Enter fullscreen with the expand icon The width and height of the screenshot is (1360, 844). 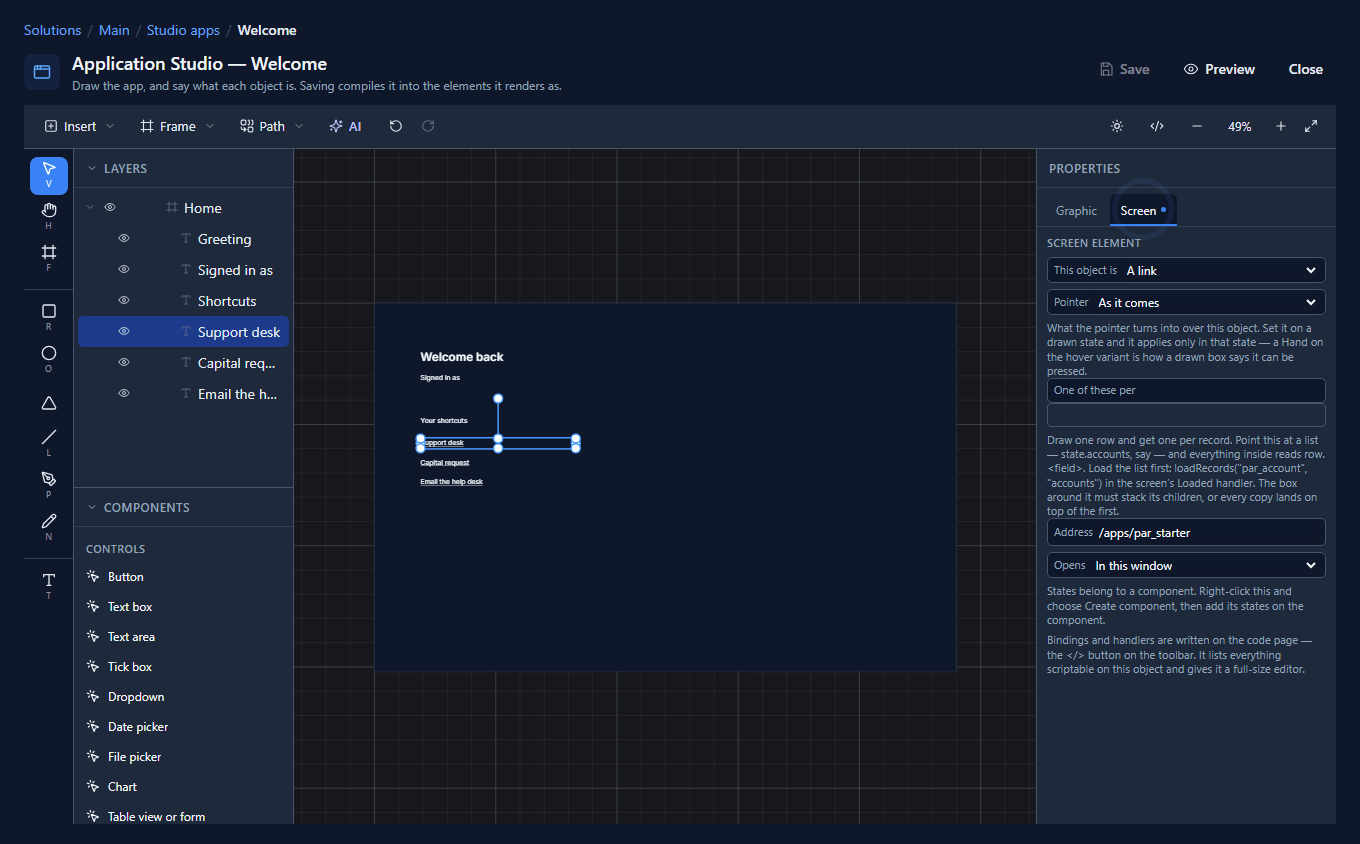coord(1311,126)
